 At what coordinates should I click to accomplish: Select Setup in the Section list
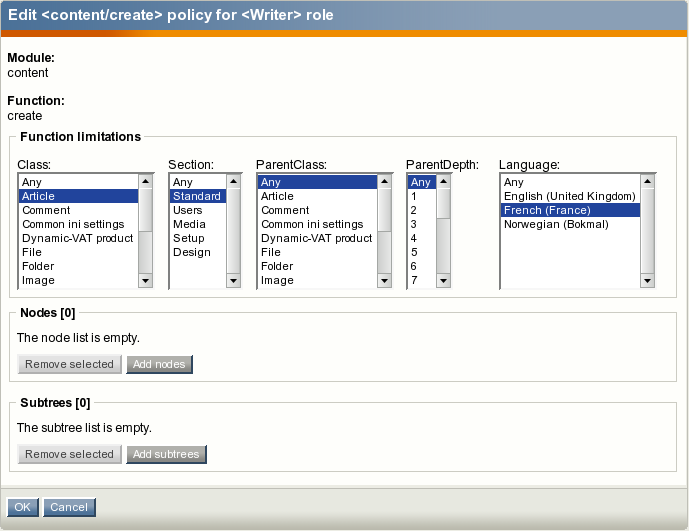click(198, 238)
